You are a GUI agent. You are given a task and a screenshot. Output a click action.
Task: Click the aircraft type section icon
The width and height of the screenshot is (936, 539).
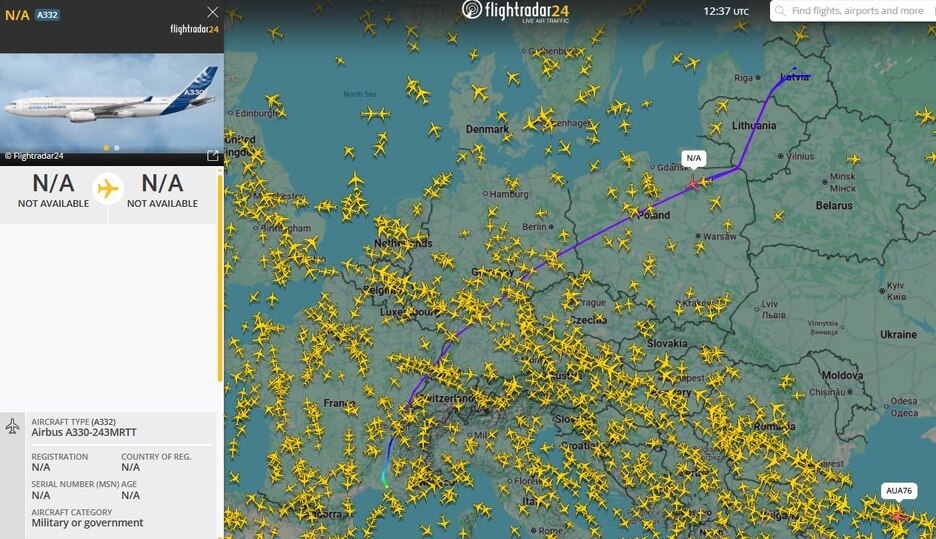tap(13, 426)
